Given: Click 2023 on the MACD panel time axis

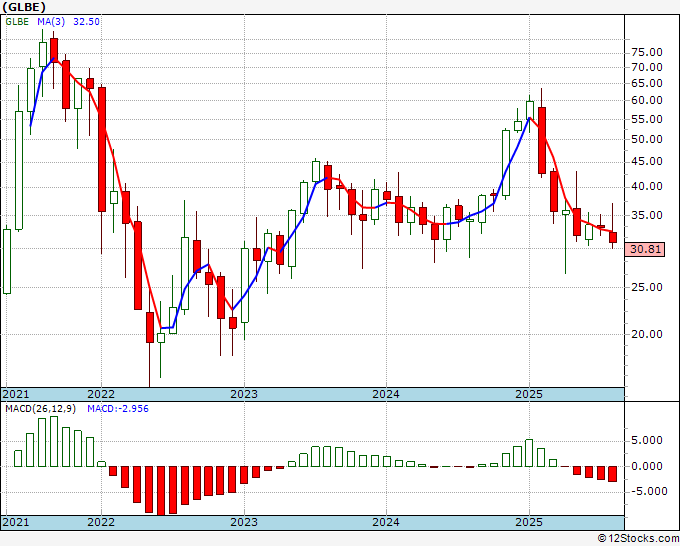Looking at the screenshot, I should pos(244,522).
